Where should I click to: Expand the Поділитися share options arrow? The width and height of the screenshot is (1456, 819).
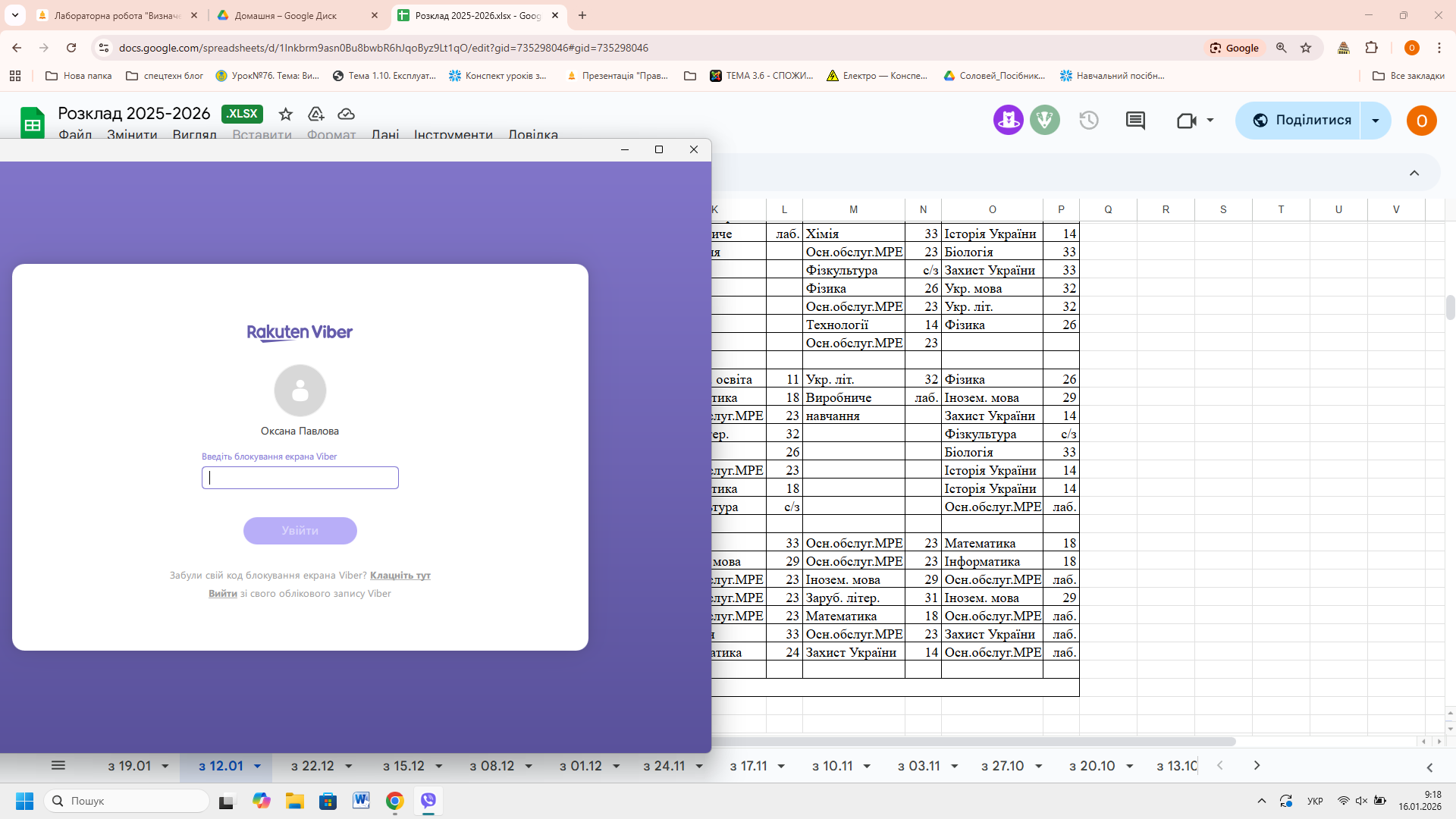click(1376, 121)
